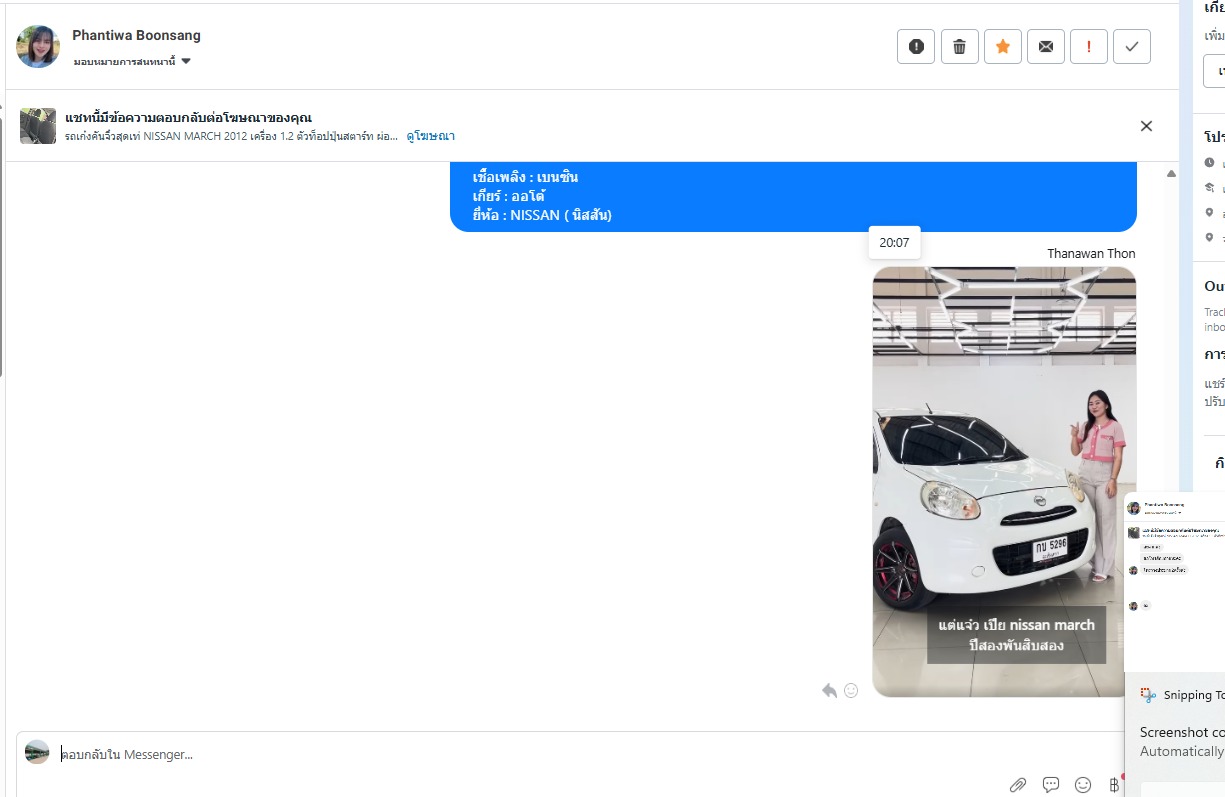Reply to the car video message
The height and width of the screenshot is (797, 1225).
829,690
